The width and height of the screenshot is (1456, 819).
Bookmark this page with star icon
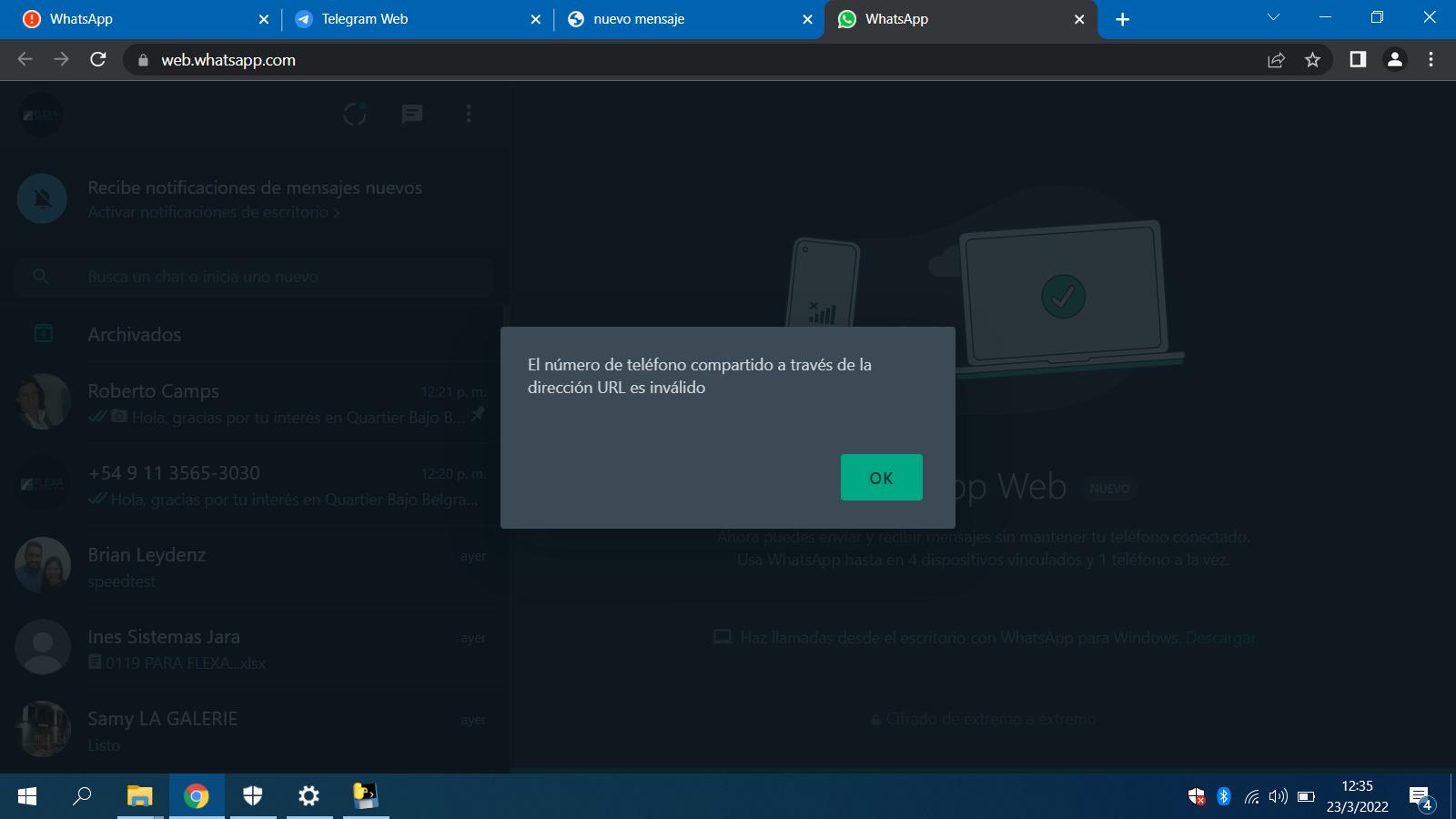tap(1312, 60)
